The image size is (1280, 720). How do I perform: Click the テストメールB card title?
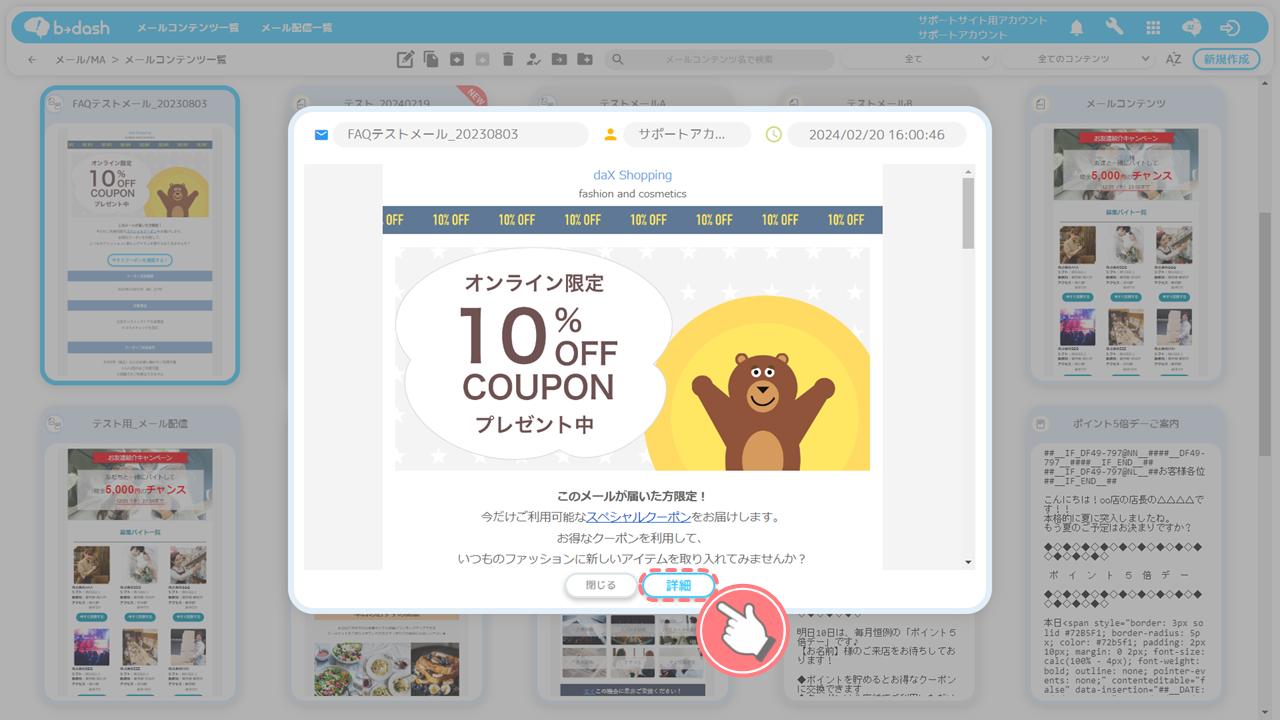tap(879, 103)
